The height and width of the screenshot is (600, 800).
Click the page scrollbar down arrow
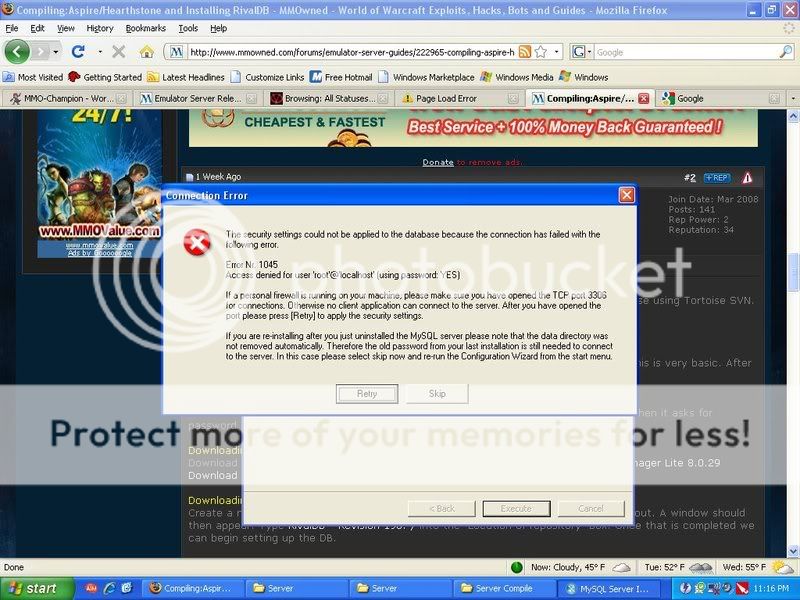[x=793, y=551]
